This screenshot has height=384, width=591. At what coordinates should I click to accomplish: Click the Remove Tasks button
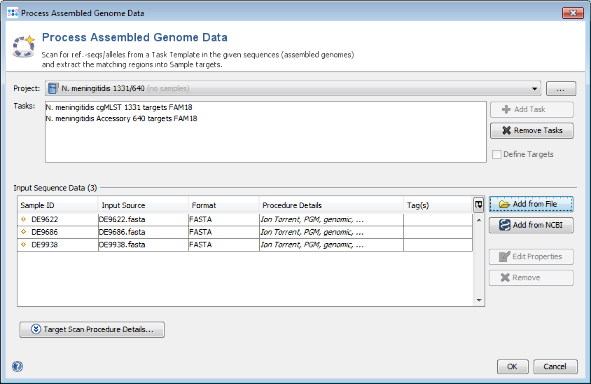(531, 130)
